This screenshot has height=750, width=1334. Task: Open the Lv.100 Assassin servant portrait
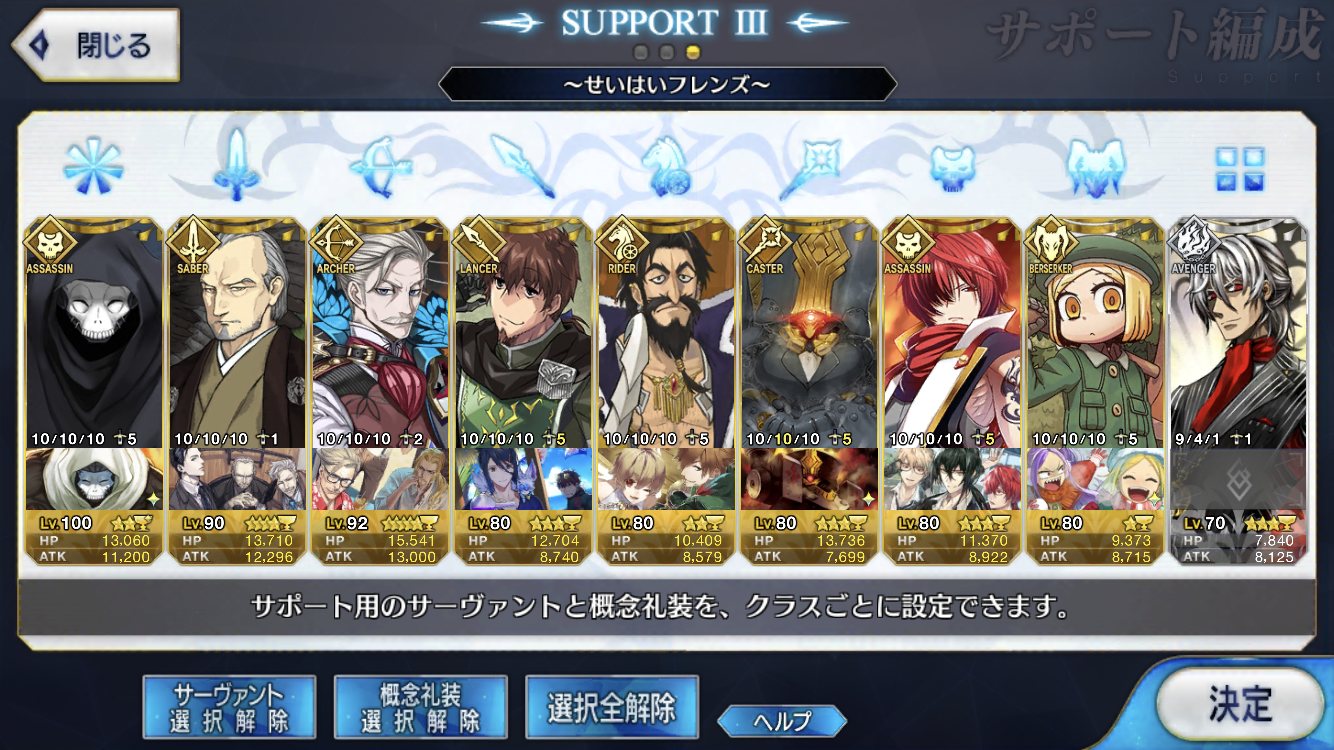[x=94, y=332]
